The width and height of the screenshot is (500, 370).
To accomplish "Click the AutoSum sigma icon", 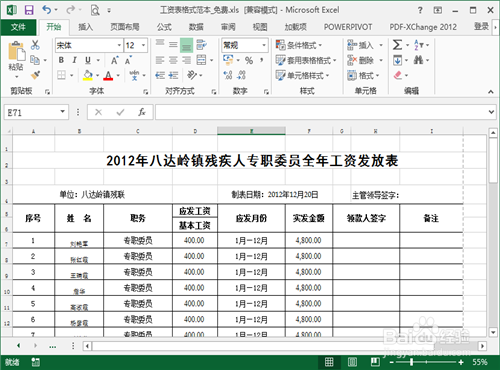I will [397, 45].
